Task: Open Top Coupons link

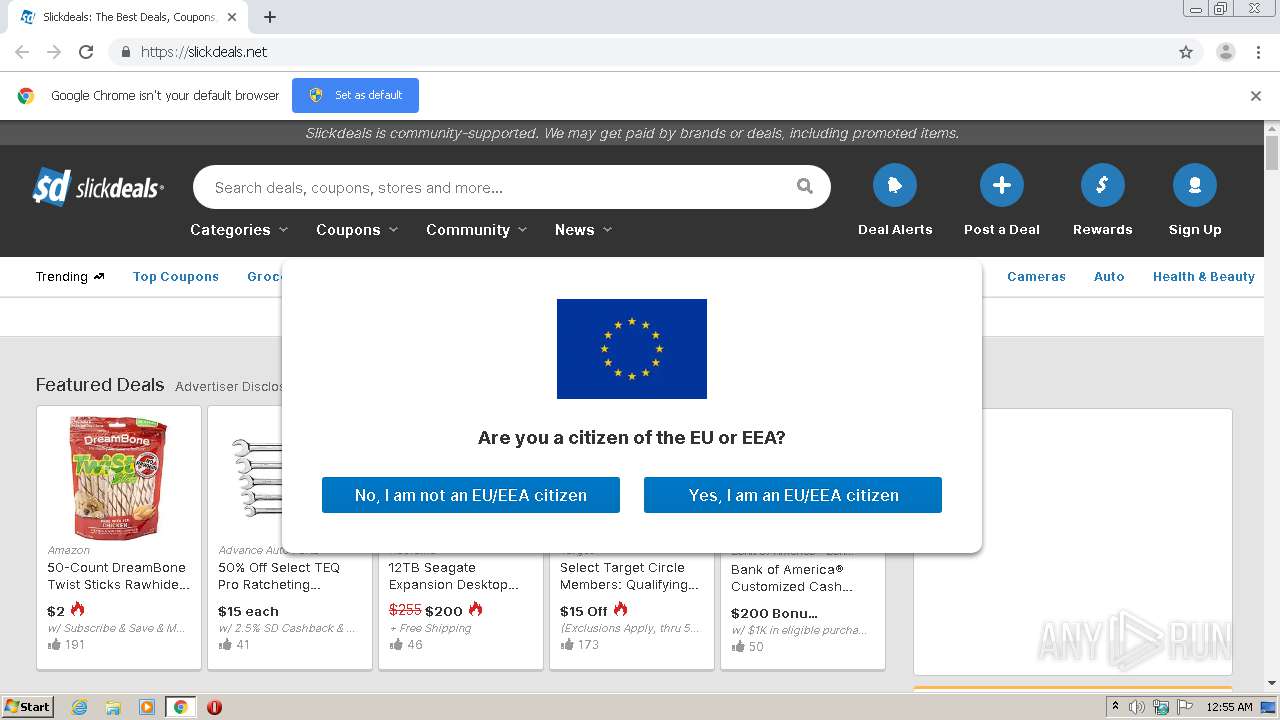Action: point(176,277)
